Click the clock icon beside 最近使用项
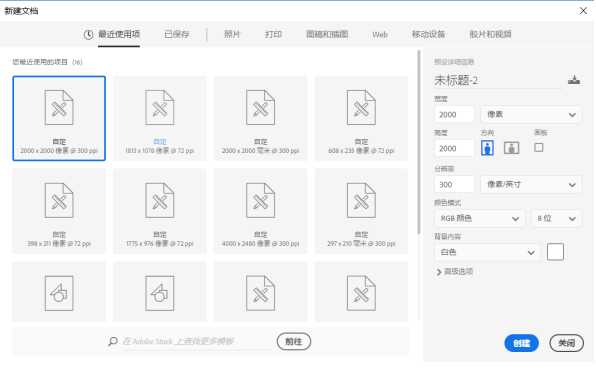 coord(88,35)
